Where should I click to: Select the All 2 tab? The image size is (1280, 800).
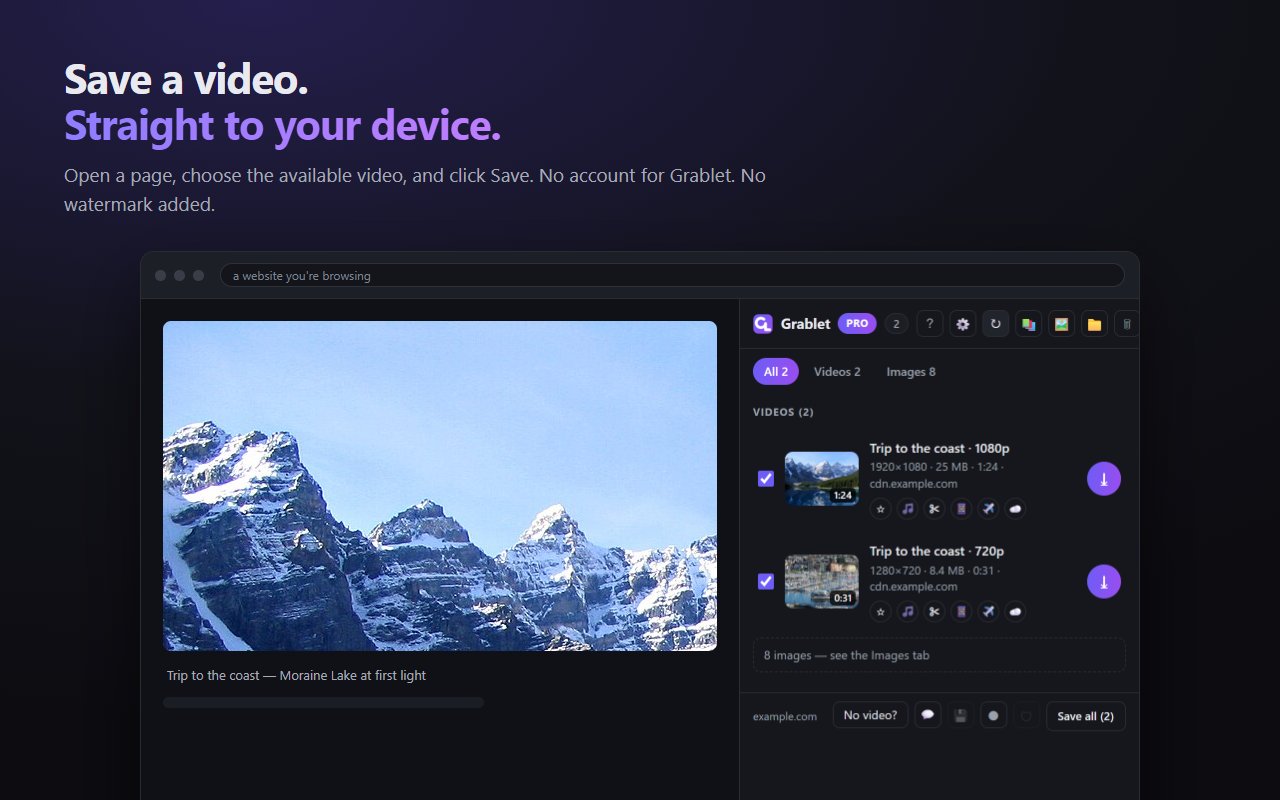(776, 371)
